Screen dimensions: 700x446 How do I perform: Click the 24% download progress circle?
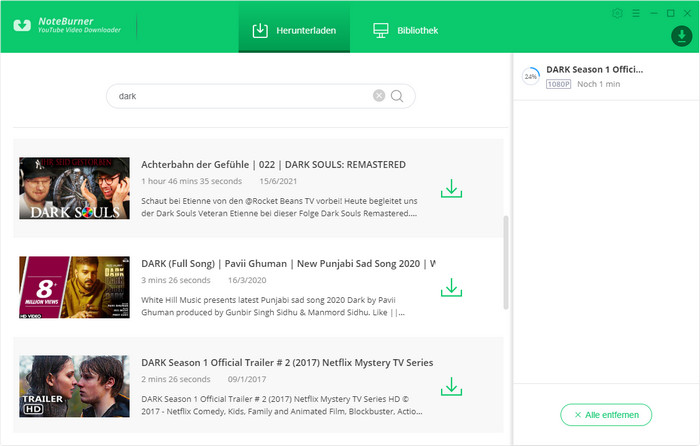click(531, 76)
